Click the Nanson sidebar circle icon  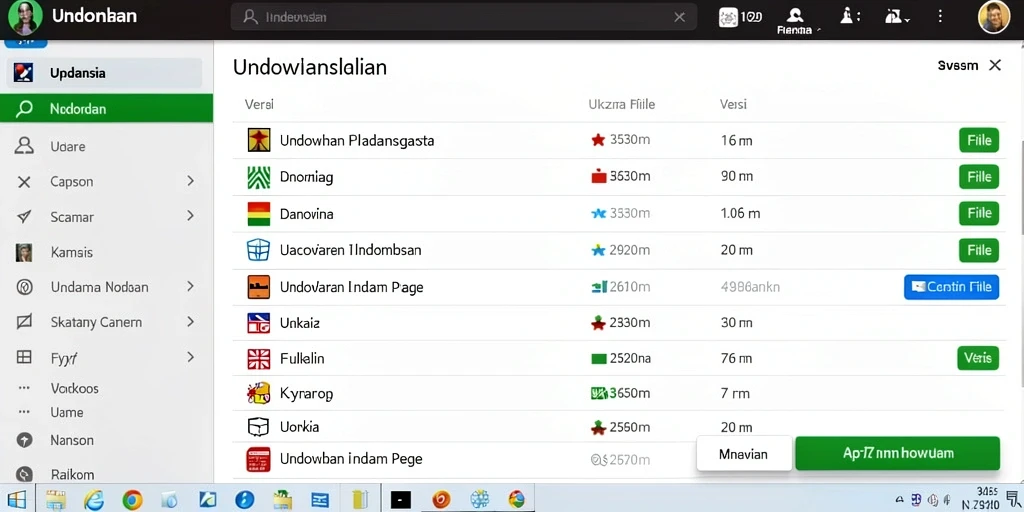pyautogui.click(x=24, y=440)
